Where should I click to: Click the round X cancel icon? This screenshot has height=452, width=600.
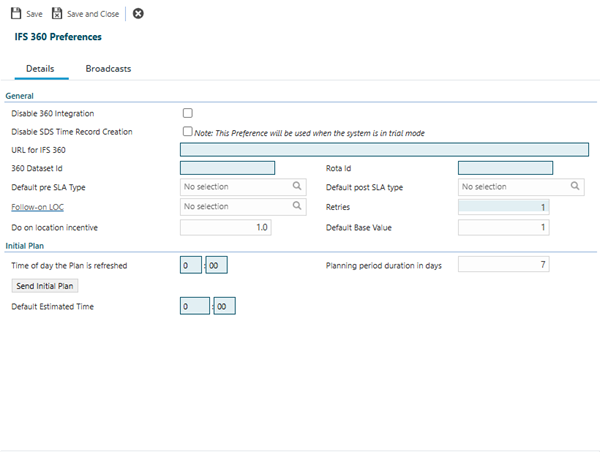138,13
